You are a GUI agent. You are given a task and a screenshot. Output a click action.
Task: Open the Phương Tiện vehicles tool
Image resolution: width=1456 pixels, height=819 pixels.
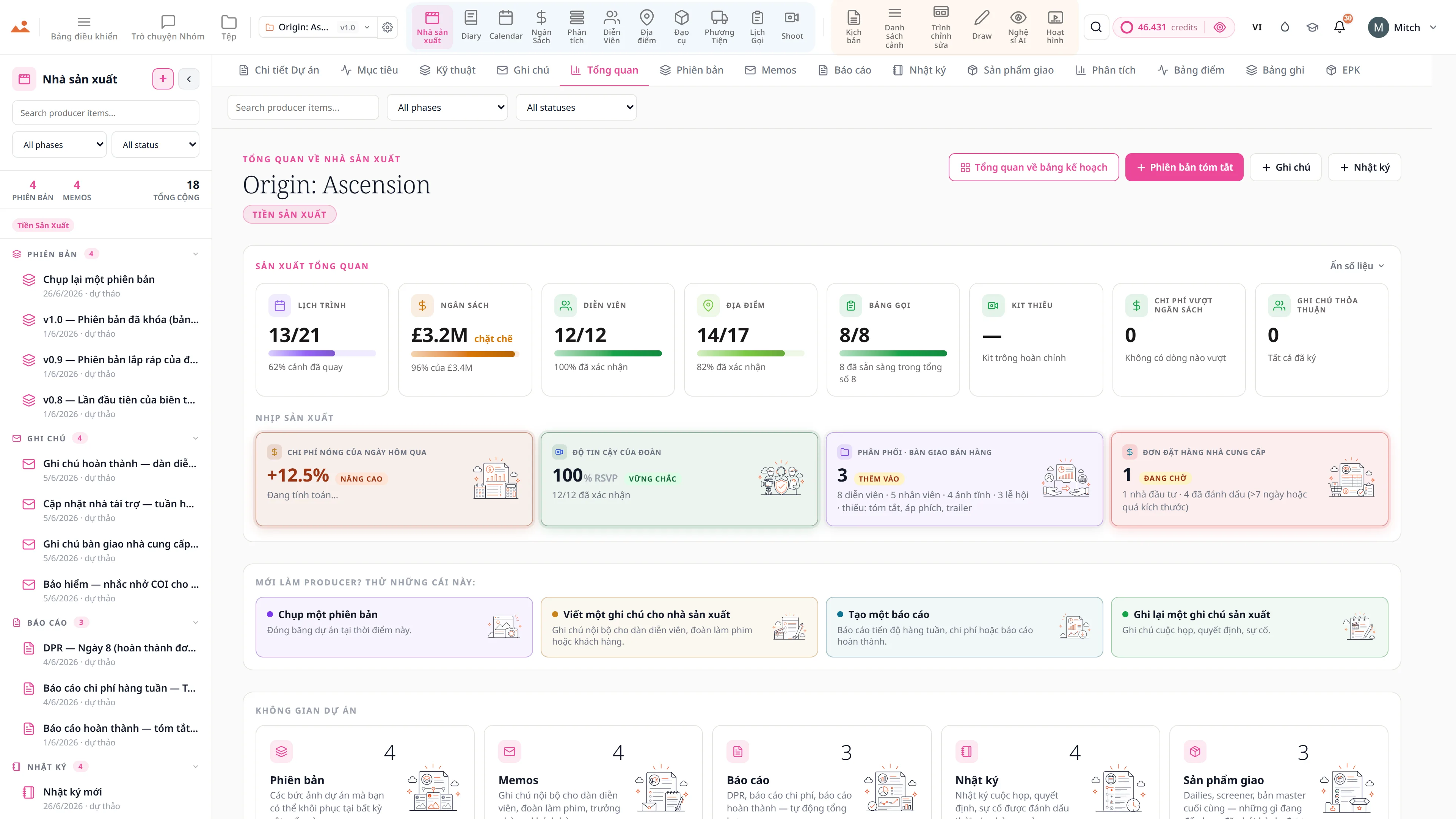(x=719, y=27)
